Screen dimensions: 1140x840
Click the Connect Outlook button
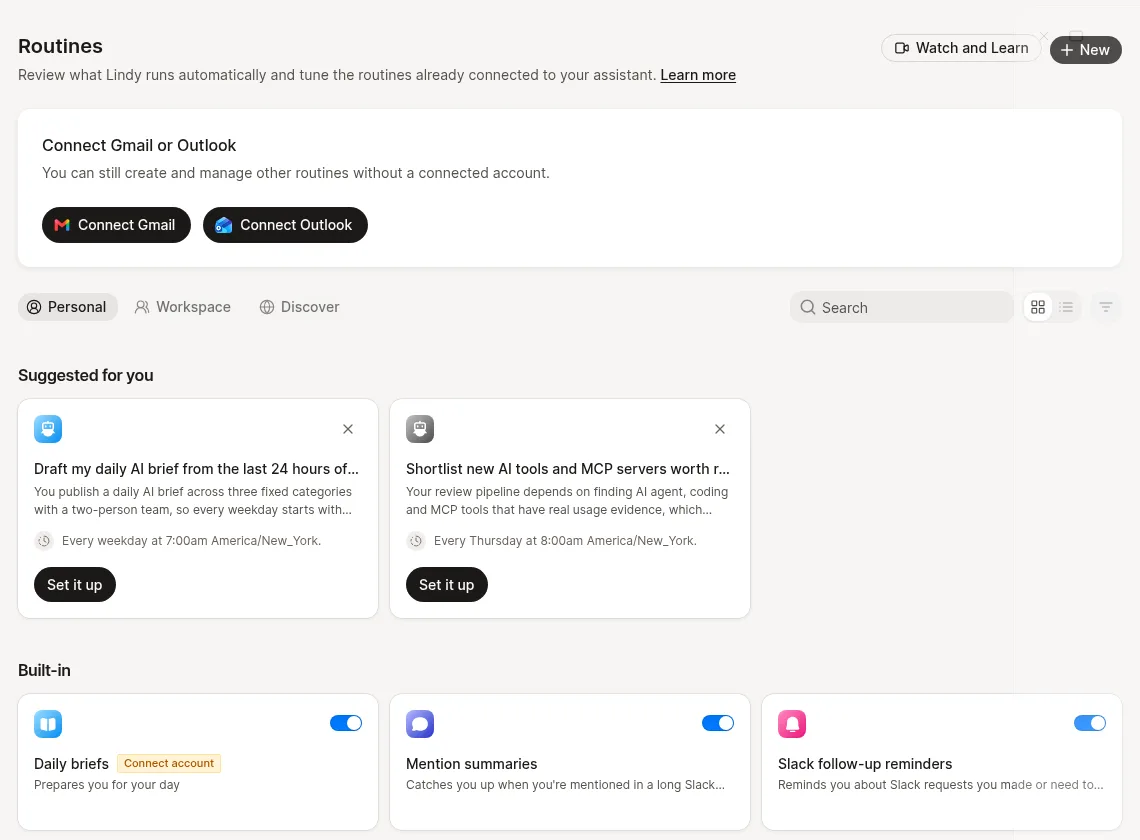[x=285, y=225]
